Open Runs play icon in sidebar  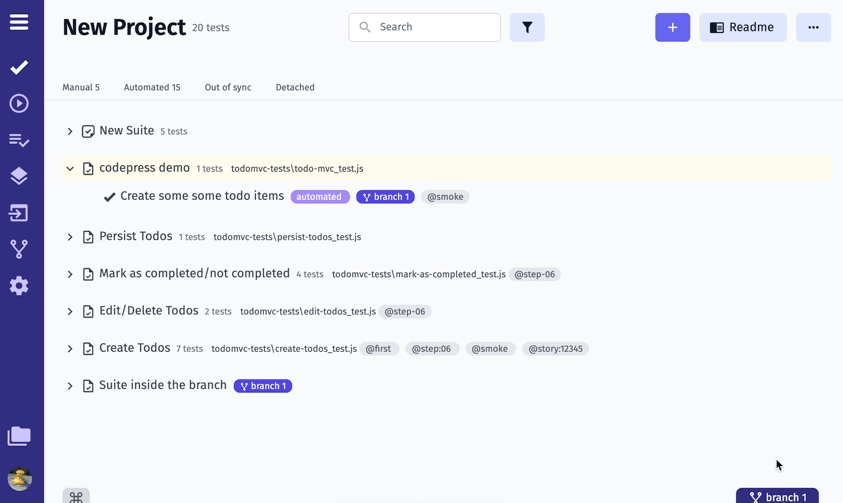[x=19, y=104]
